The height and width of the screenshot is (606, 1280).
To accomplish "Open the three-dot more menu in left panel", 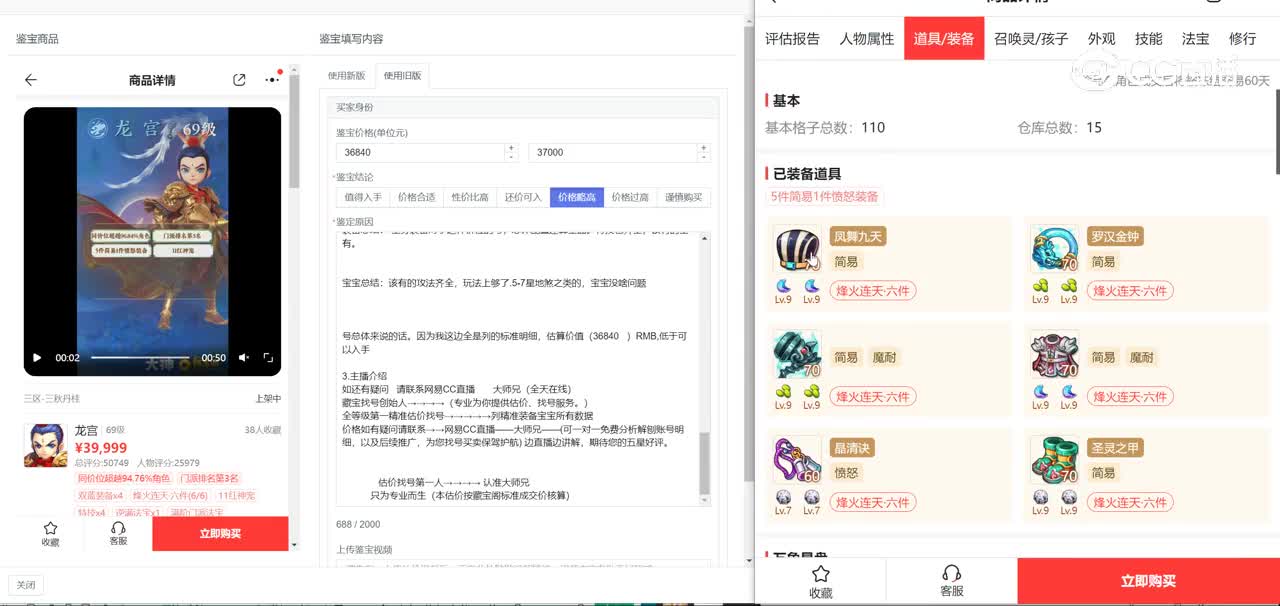I will 272,80.
